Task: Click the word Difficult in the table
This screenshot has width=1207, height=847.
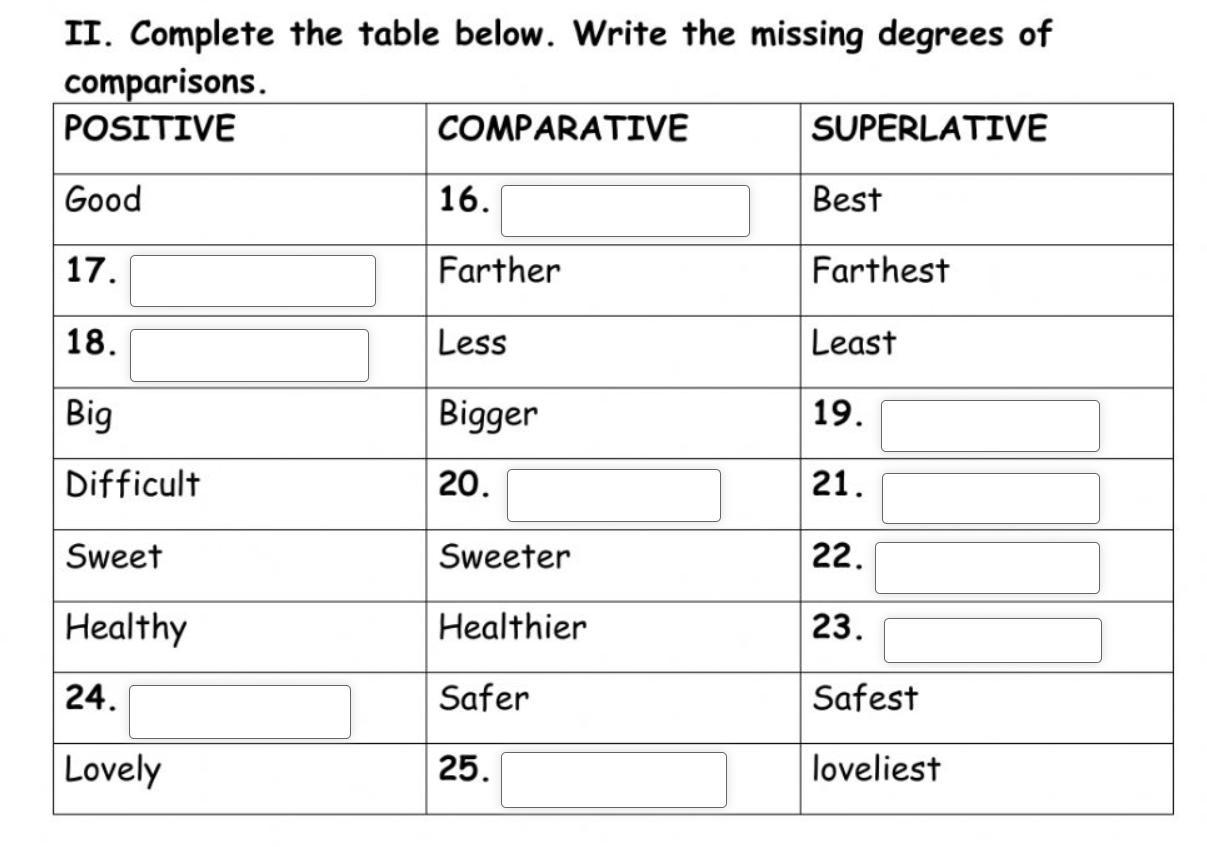Action: [133, 485]
